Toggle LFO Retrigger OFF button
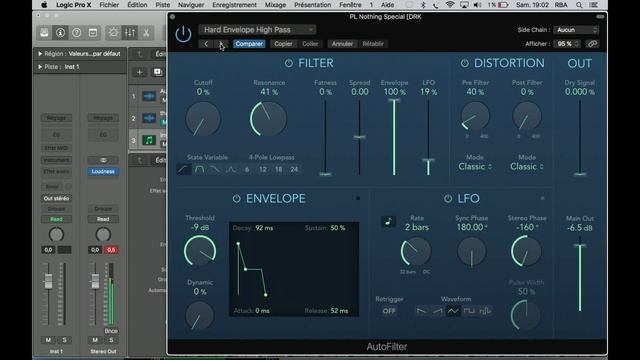 389,311
